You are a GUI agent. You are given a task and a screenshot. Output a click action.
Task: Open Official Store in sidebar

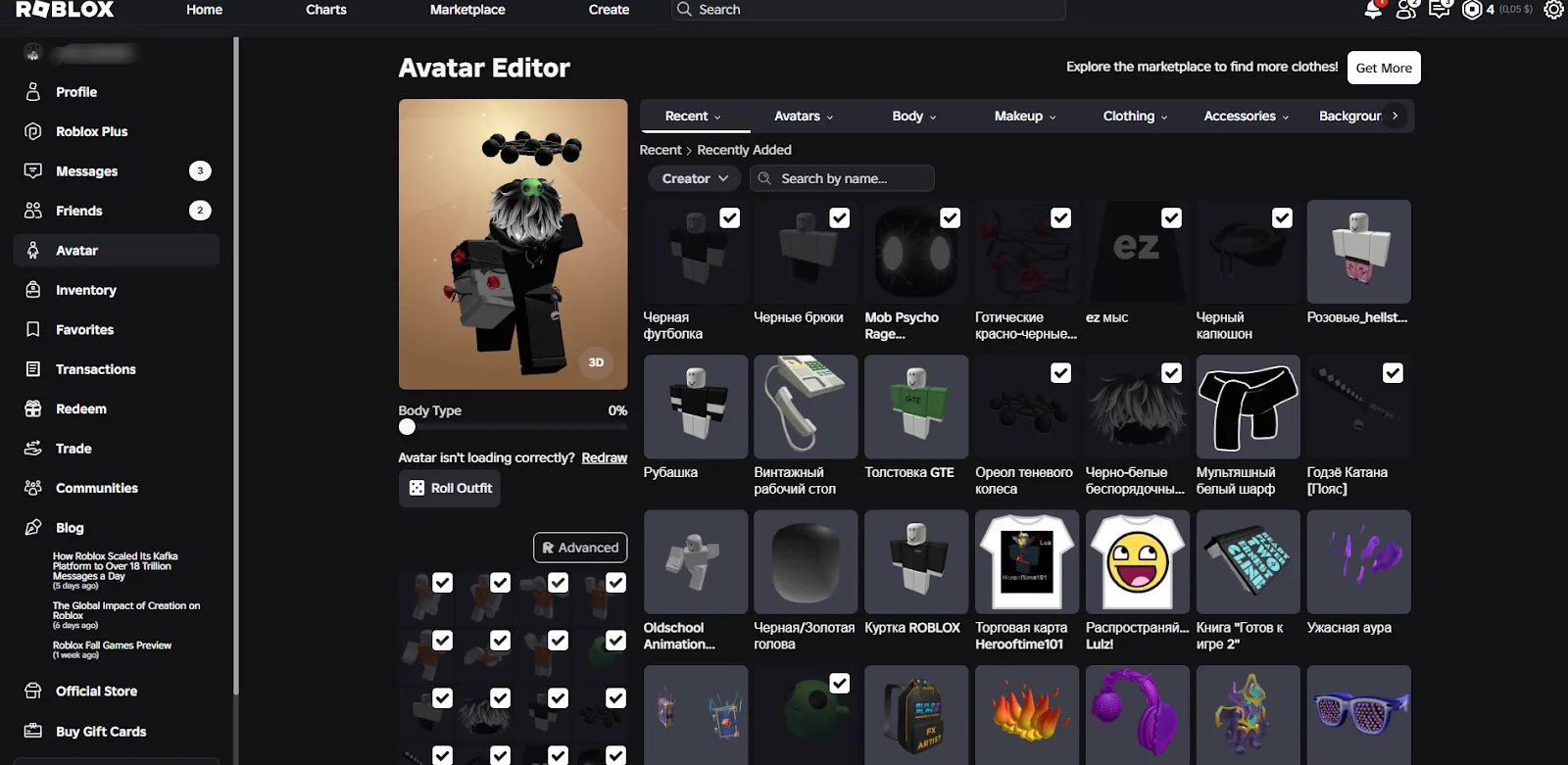click(116, 692)
